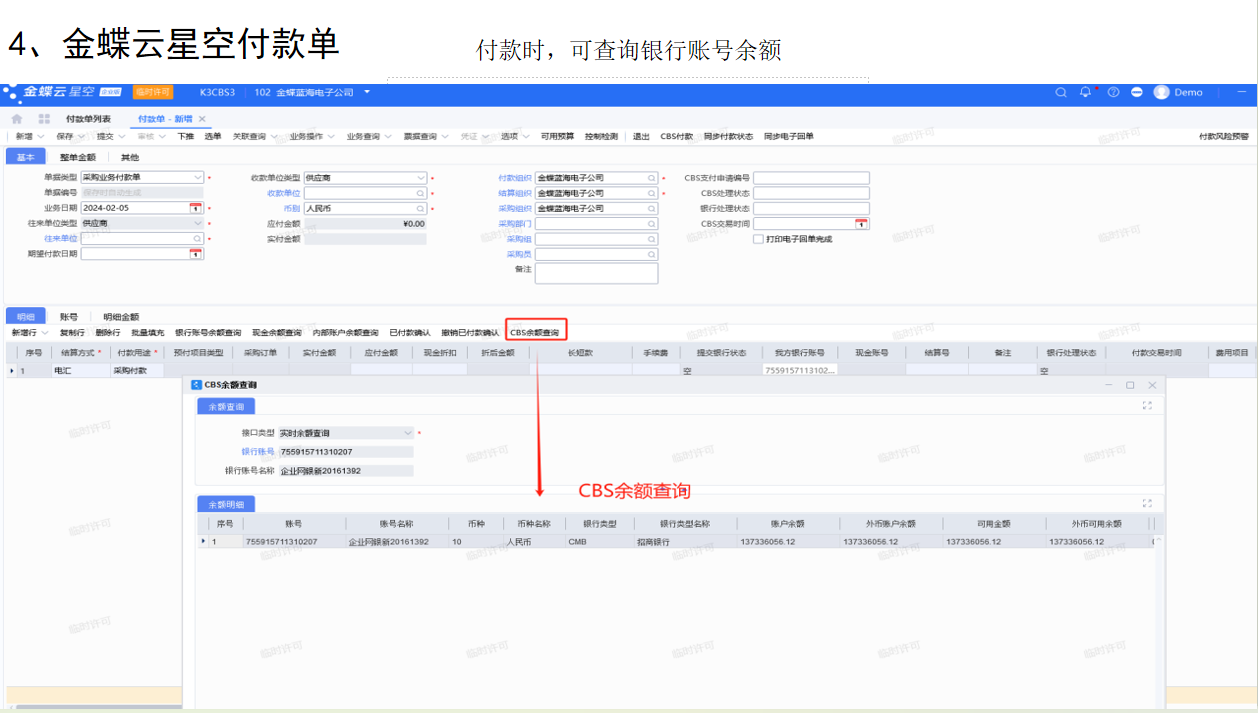Click the Demo user avatar
This screenshot has width=1258, height=713.
pyautogui.click(x=1161, y=92)
